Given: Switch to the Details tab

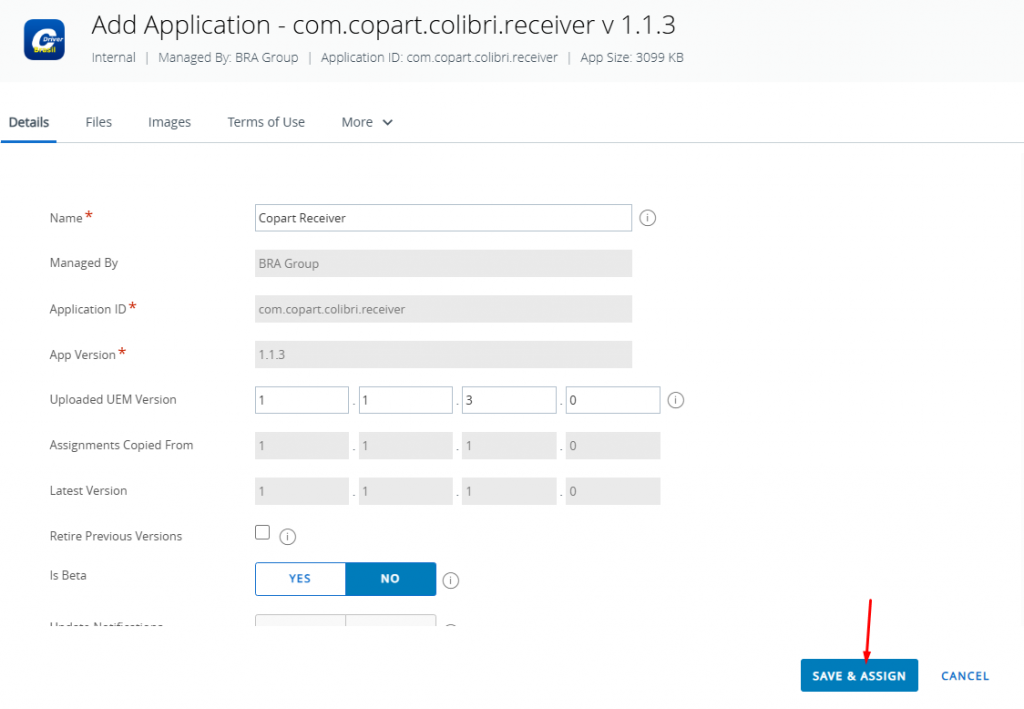Looking at the screenshot, I should 29,123.
